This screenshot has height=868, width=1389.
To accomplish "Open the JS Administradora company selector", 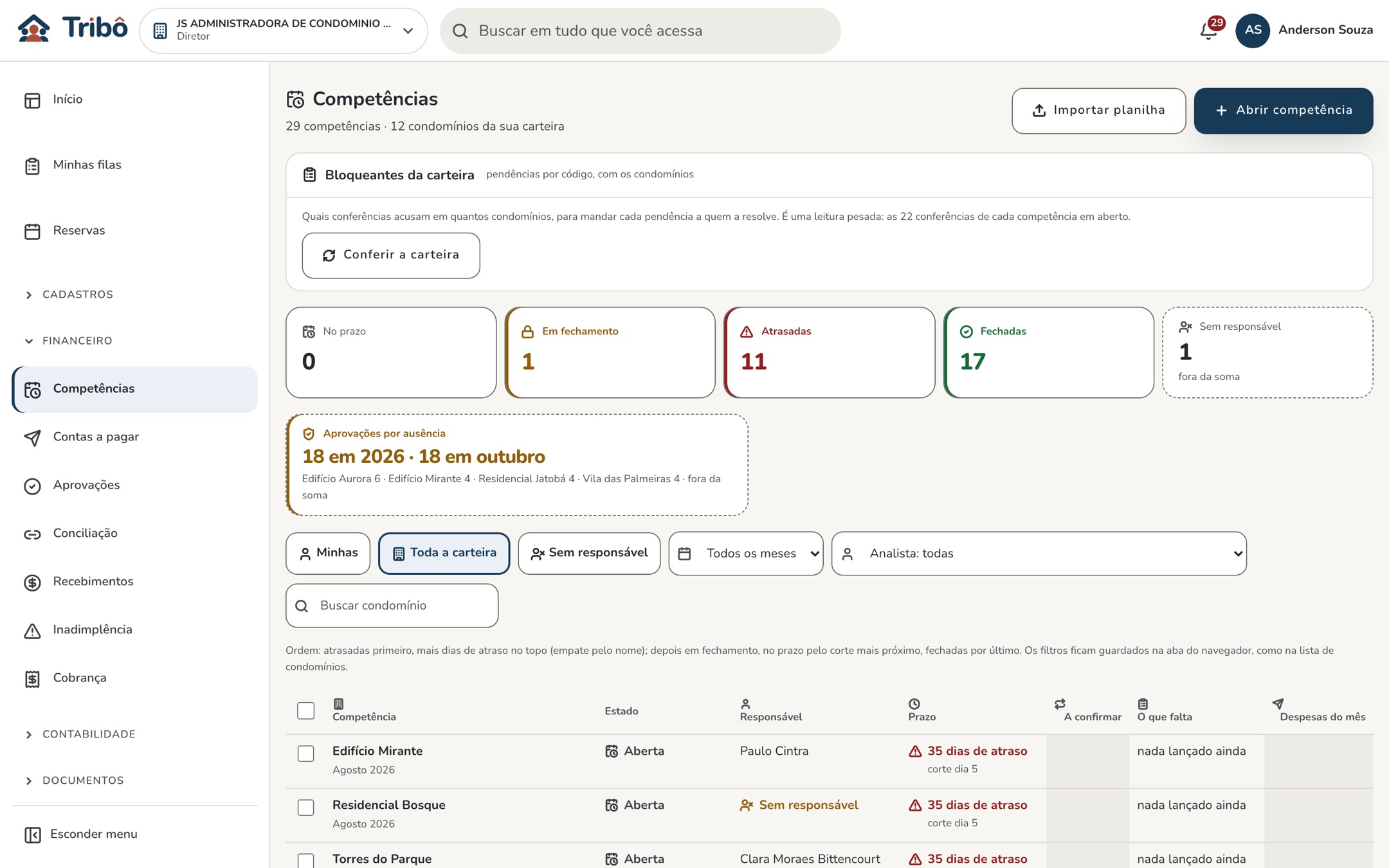I will point(284,30).
